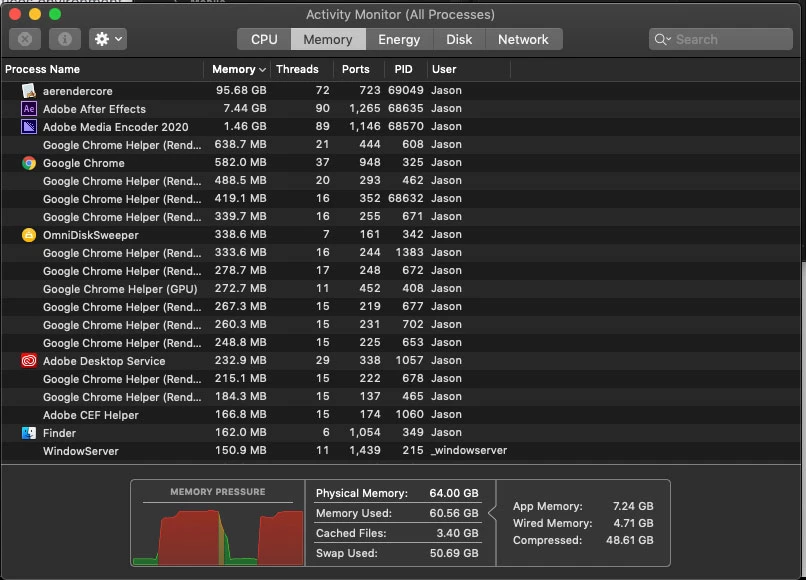Image resolution: width=806 pixels, height=580 pixels.
Task: Click the 1,439 ports value for WindowServer
Action: coord(365,450)
